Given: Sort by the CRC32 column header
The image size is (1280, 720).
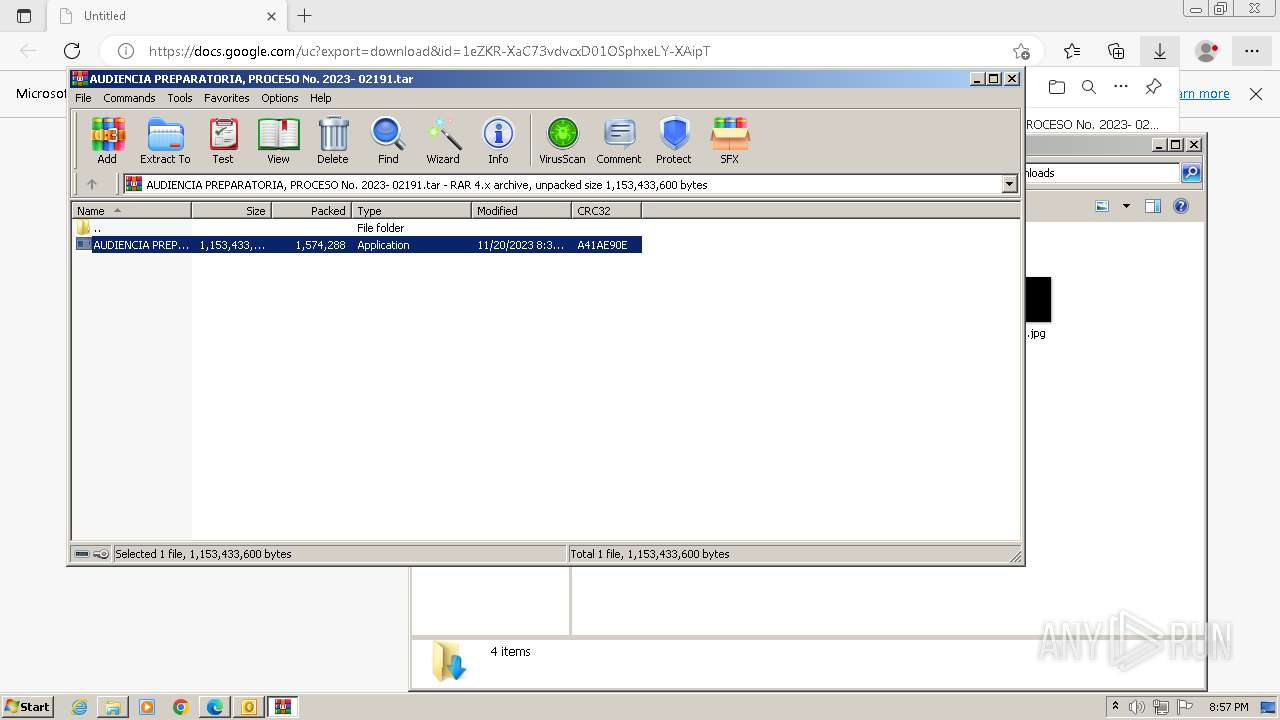Looking at the screenshot, I should pyautogui.click(x=606, y=210).
